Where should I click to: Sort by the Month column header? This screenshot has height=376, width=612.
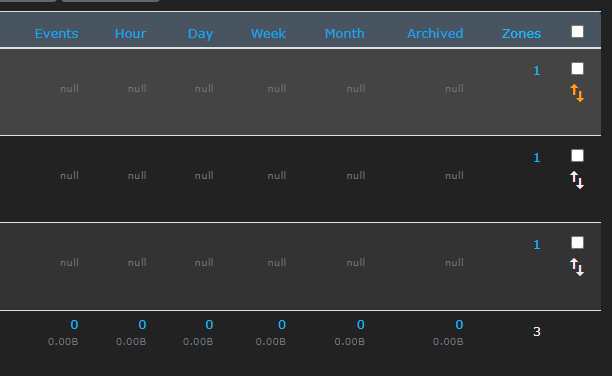click(x=345, y=34)
